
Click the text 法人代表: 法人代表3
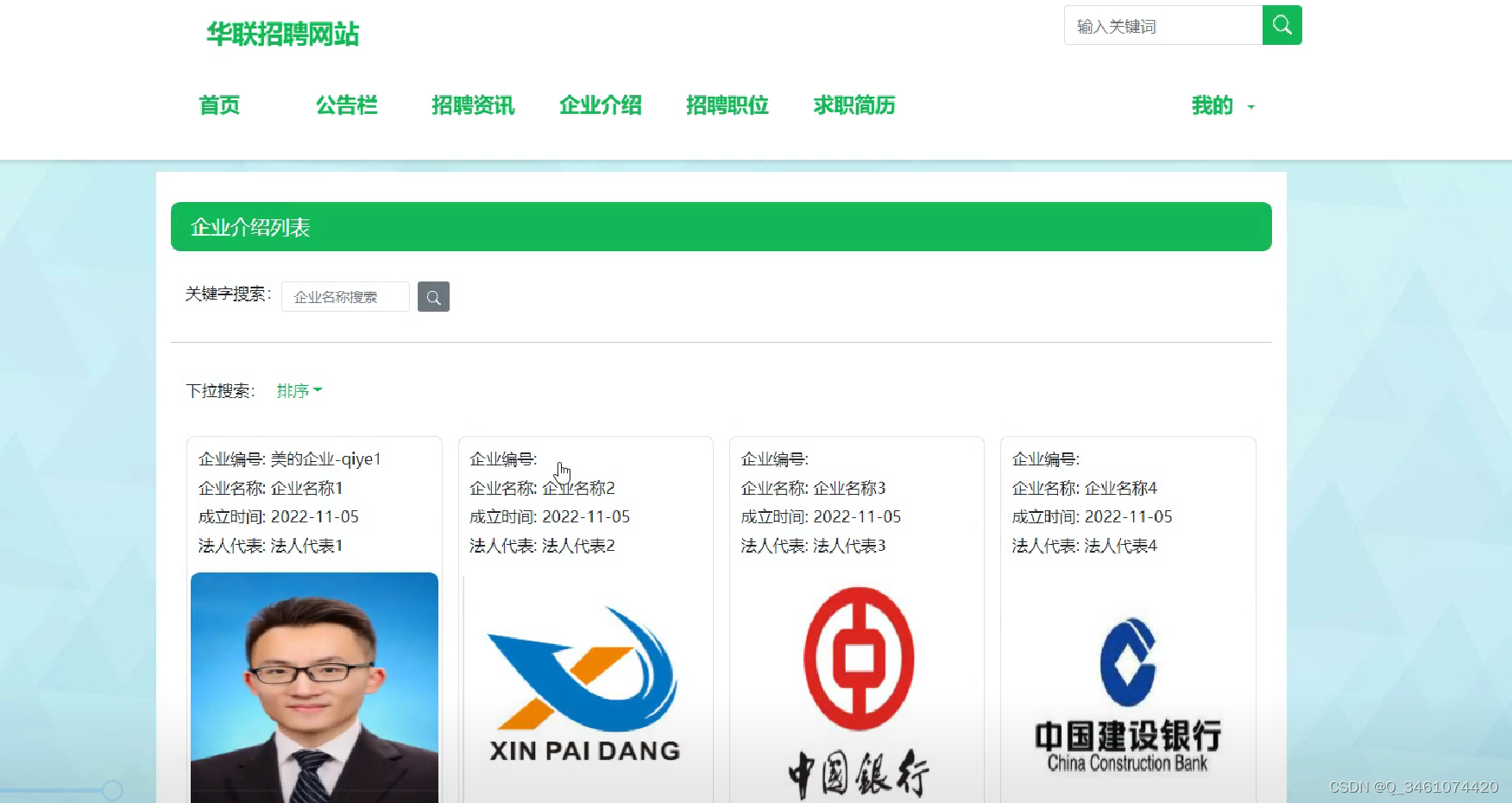pyautogui.click(x=814, y=546)
